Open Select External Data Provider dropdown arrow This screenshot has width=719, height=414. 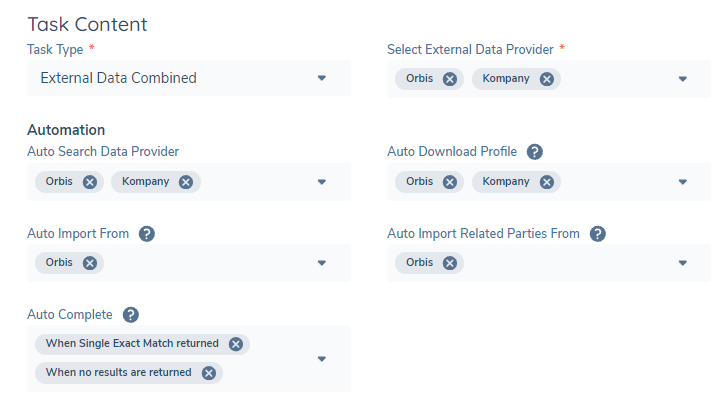(682, 79)
